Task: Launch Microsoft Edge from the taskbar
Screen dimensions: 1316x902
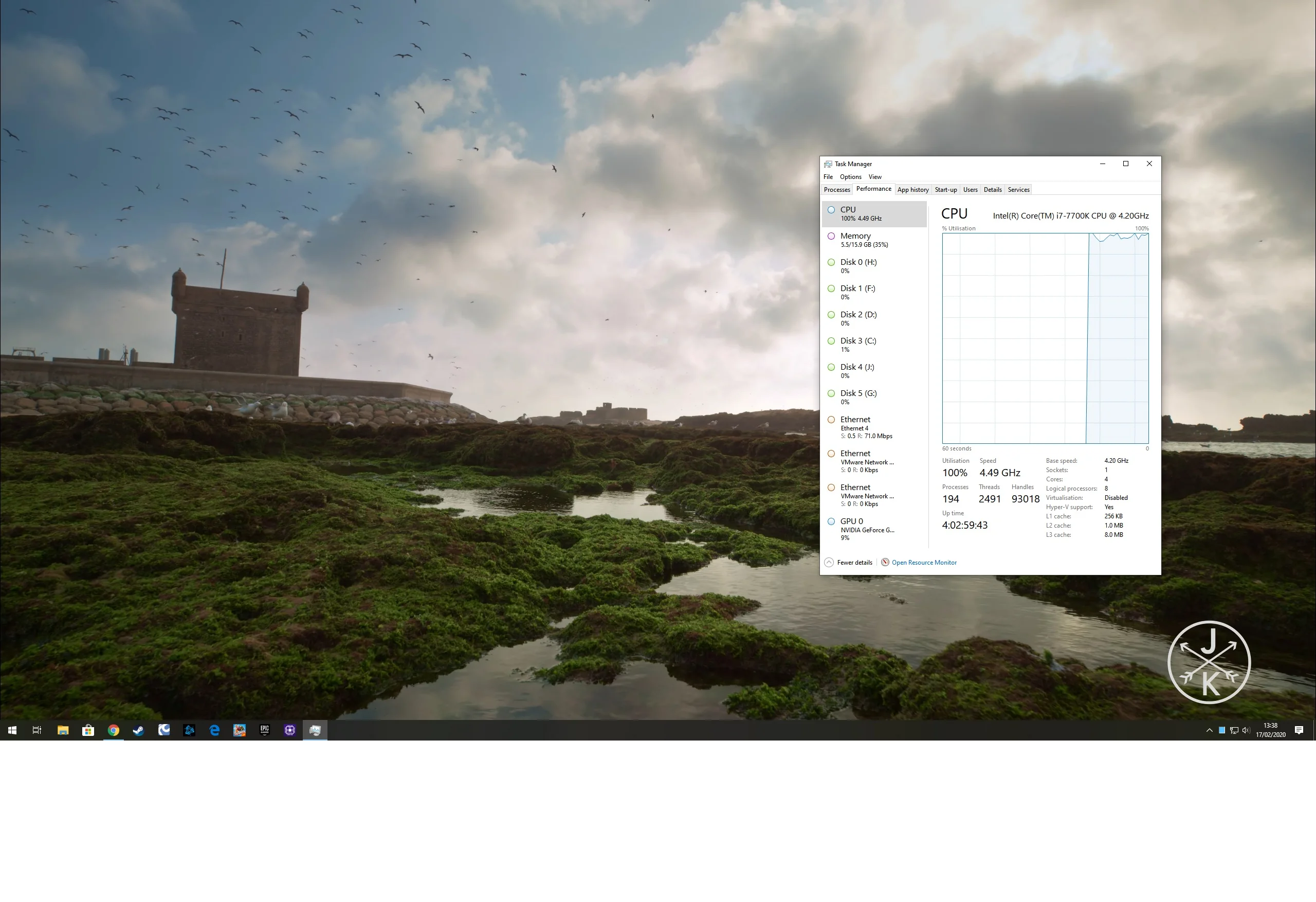Action: click(x=214, y=730)
